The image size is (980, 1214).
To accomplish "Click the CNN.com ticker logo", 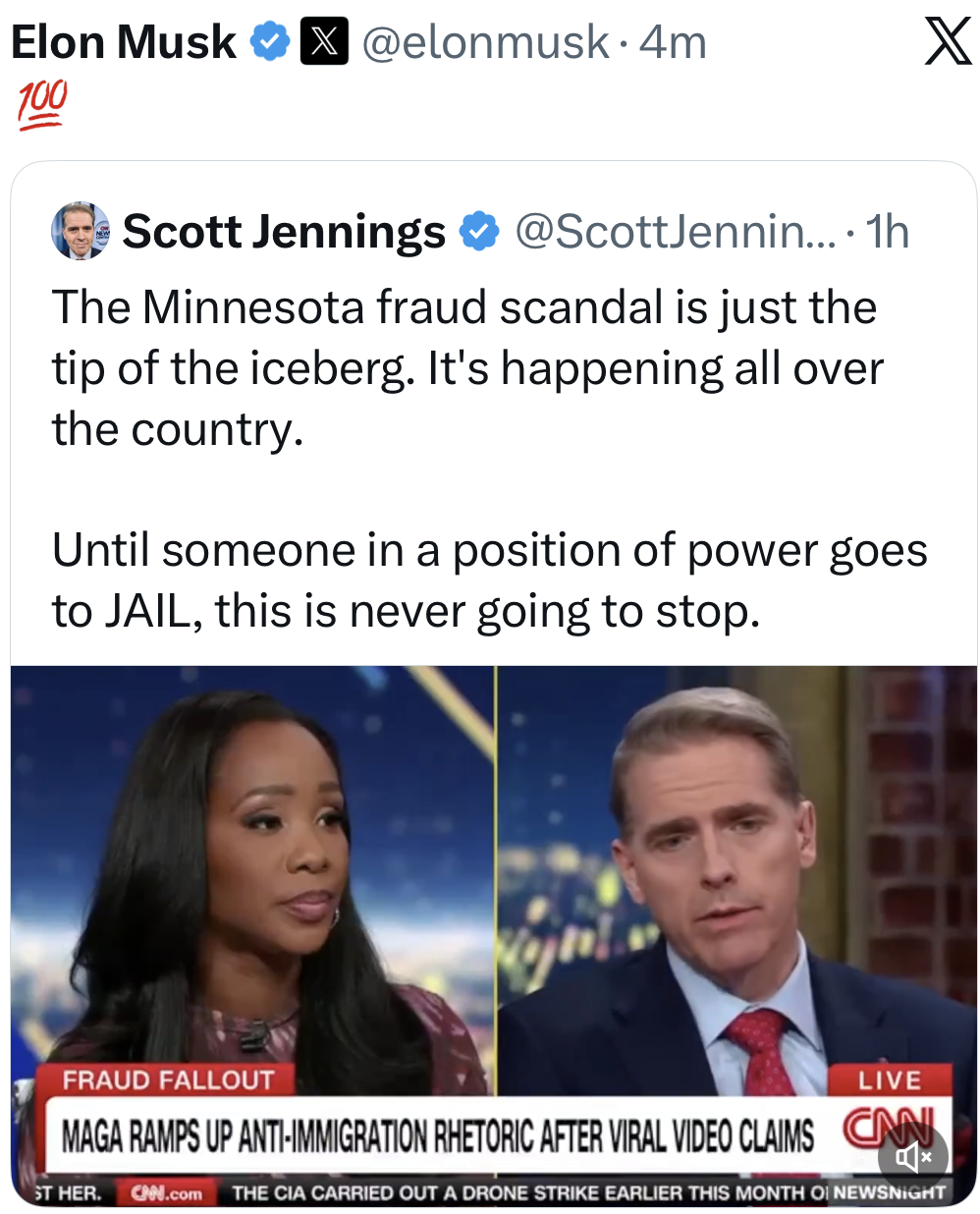I will coord(166,1193).
